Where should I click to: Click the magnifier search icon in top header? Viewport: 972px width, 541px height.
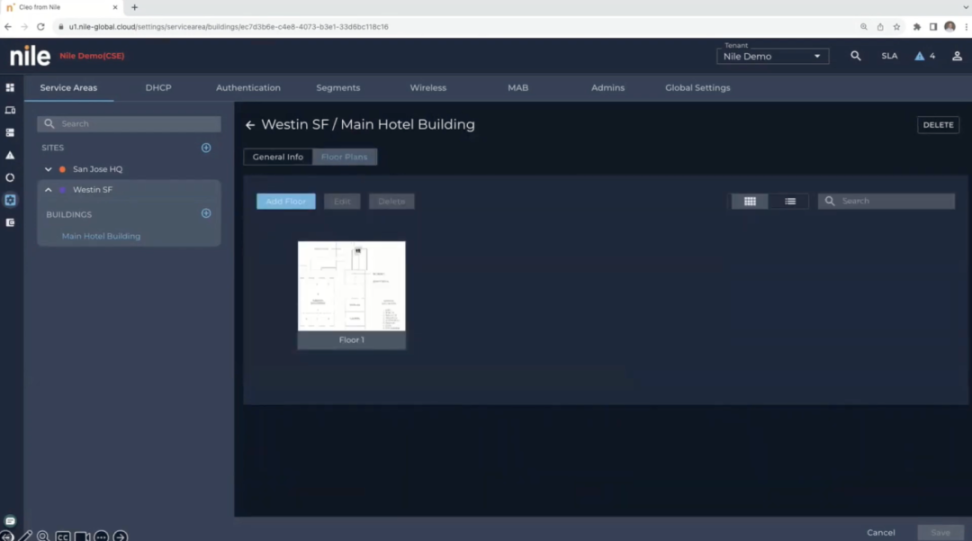855,56
